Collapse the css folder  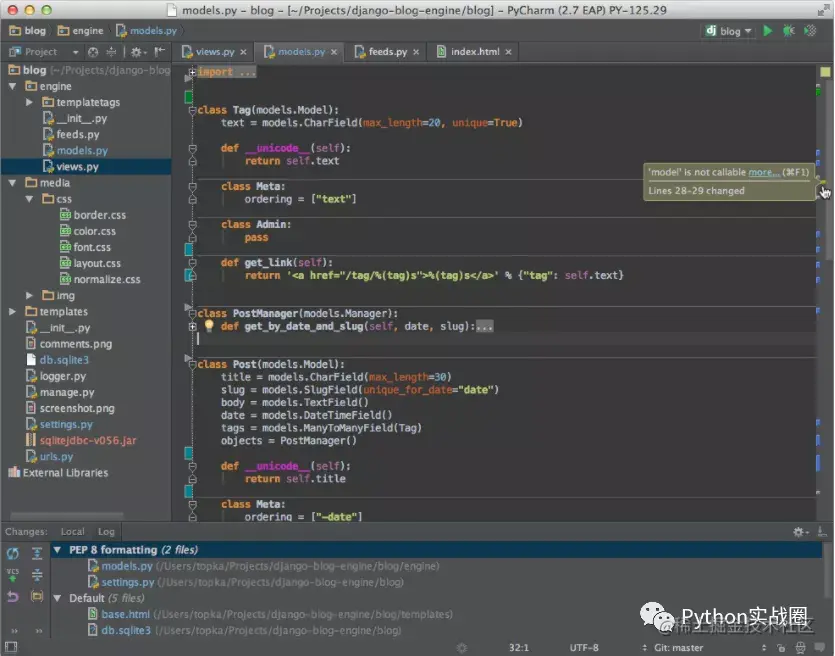[29, 199]
